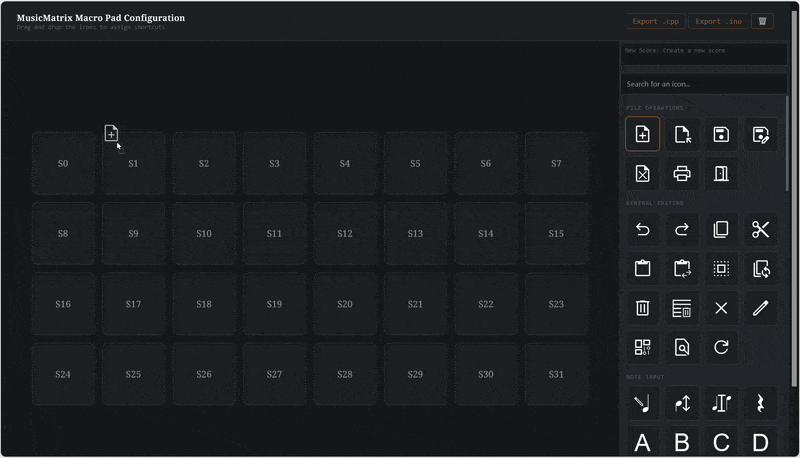The width and height of the screenshot is (800, 458).
Task: Click pad slot S18
Action: point(204,304)
